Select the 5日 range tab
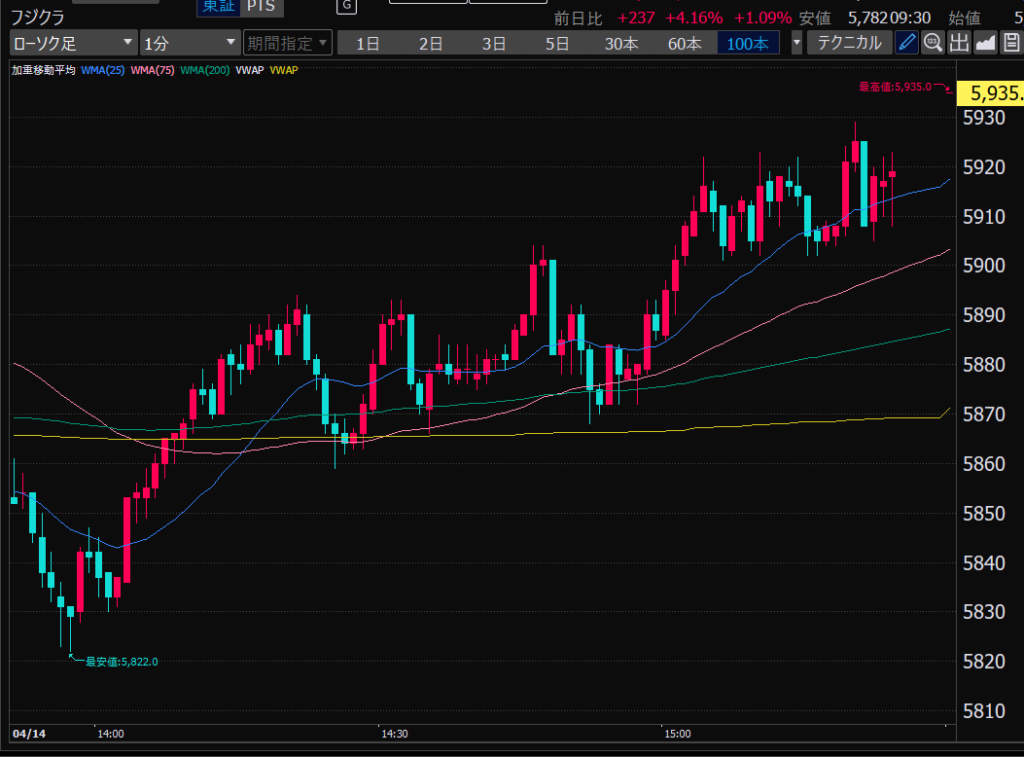The height and width of the screenshot is (757, 1024). [557, 43]
